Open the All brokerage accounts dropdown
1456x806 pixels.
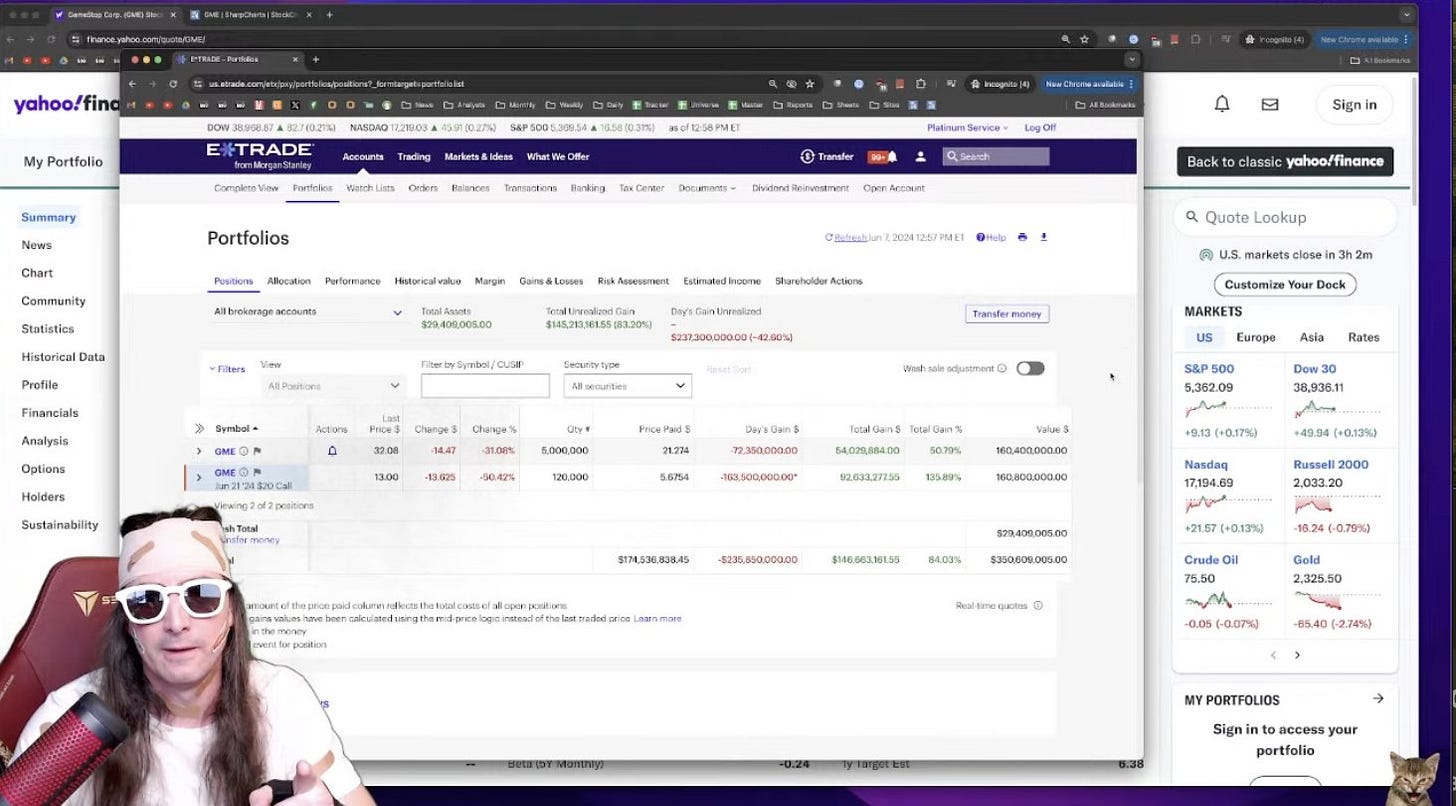[308, 312]
